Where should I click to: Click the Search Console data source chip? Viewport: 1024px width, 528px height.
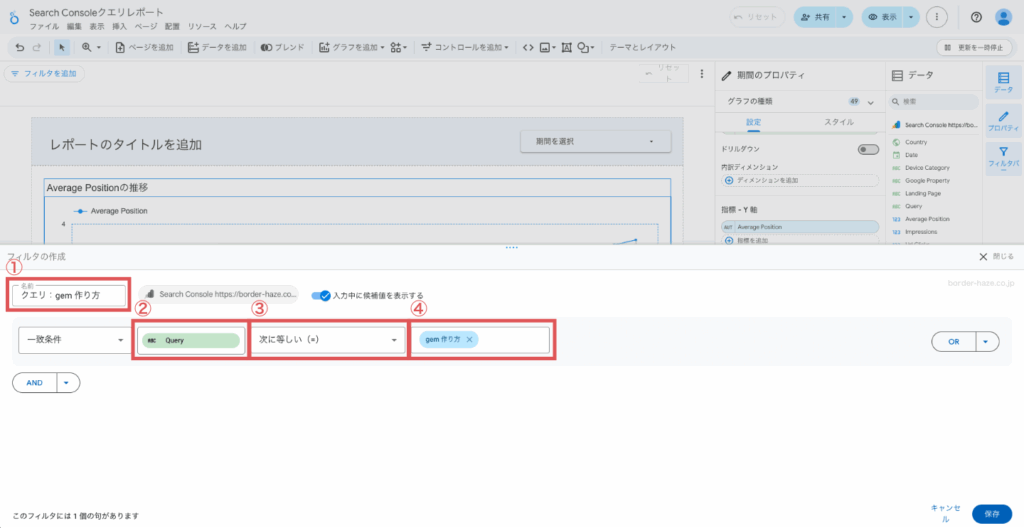pos(221,295)
